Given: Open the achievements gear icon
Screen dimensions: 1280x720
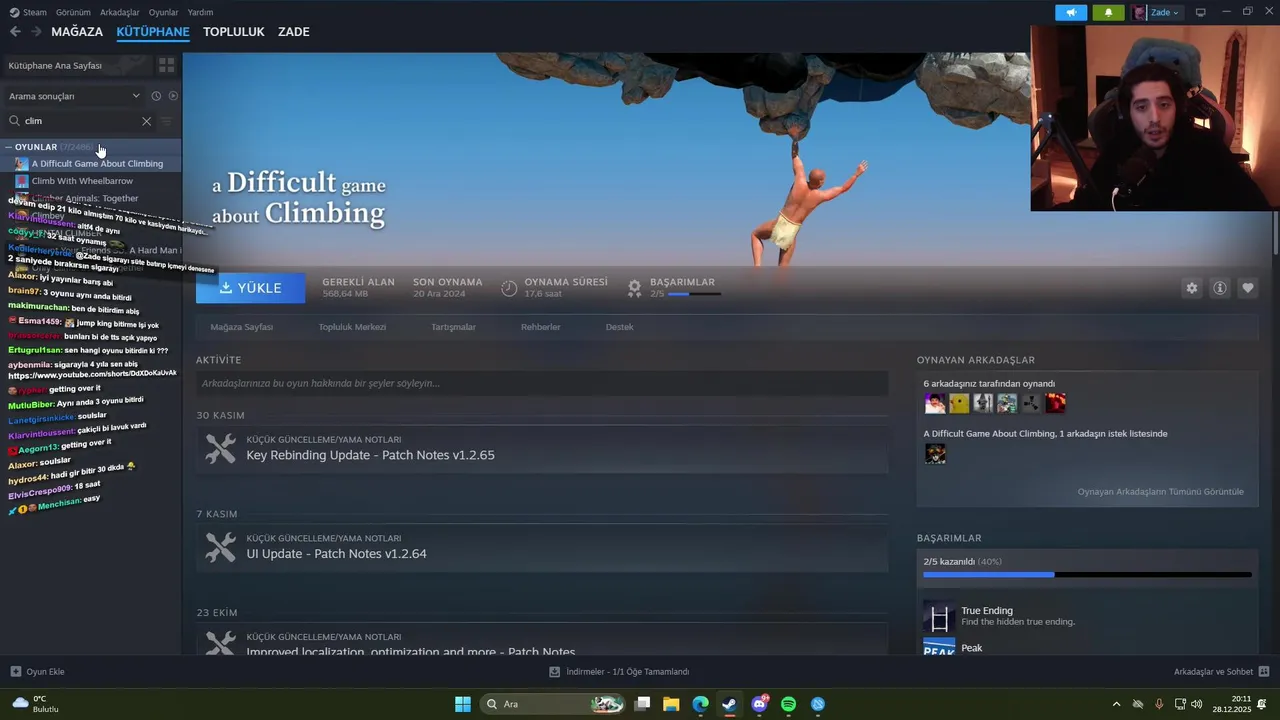Looking at the screenshot, I should (x=634, y=288).
